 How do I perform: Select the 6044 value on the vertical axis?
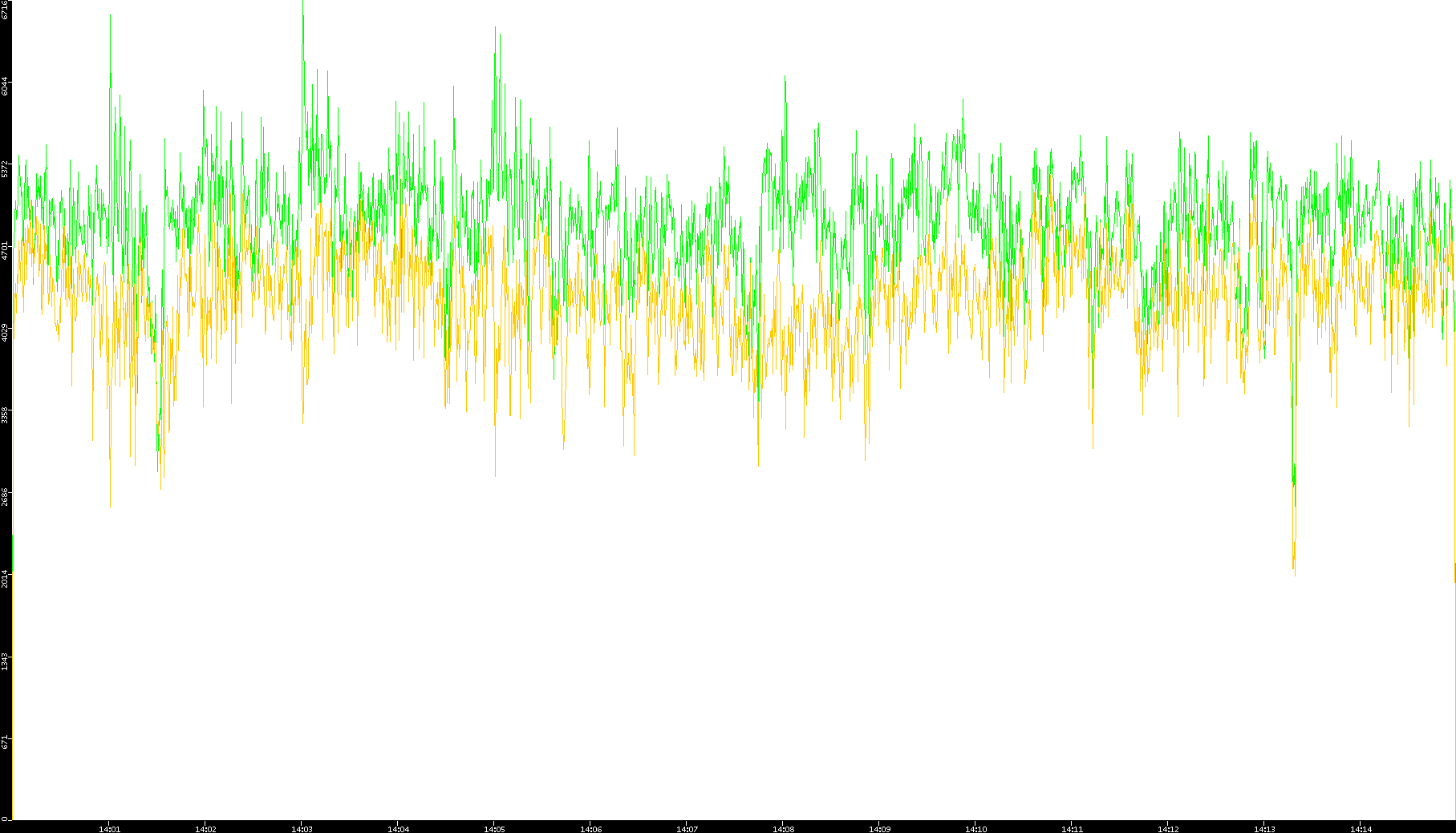tap(6, 87)
